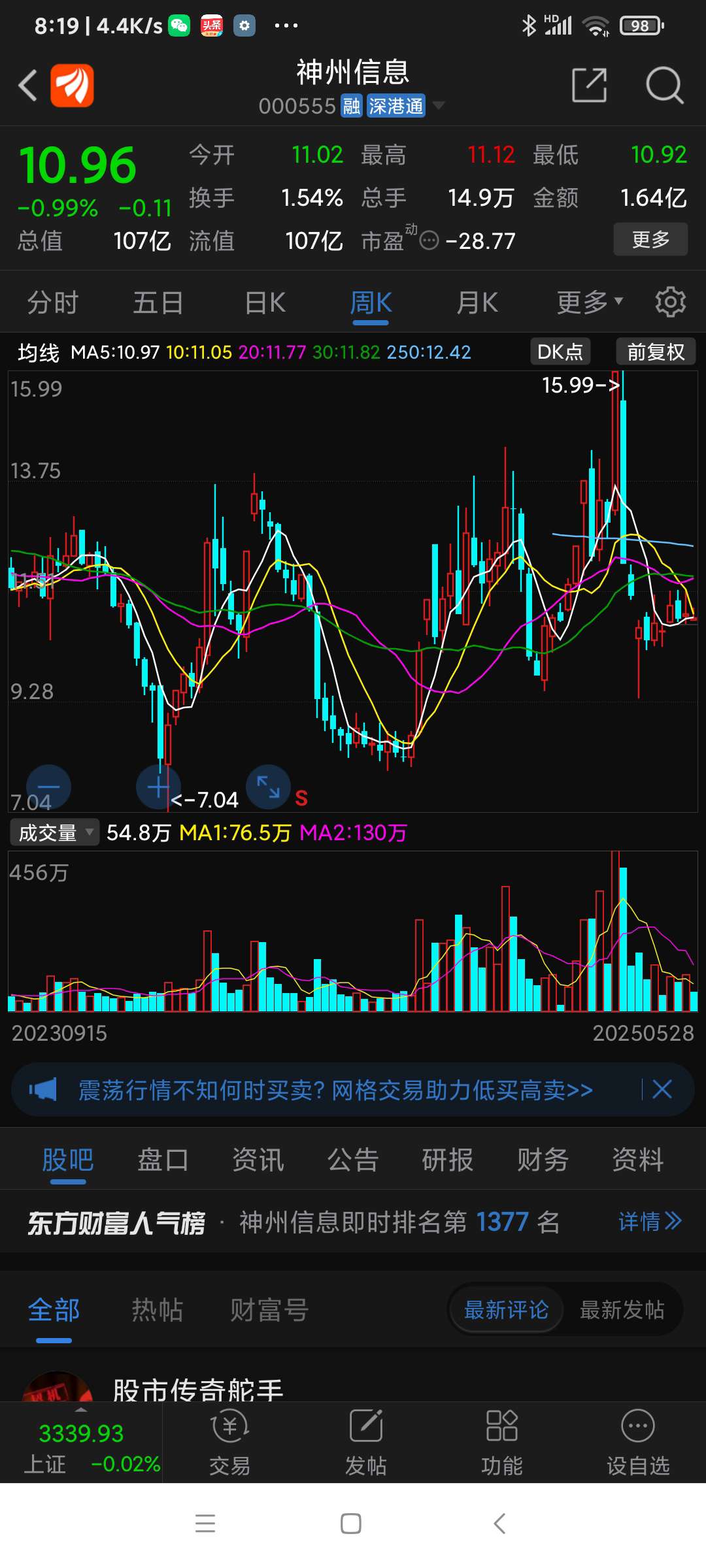Zoom out chart with minus button
This screenshot has height=1568, width=706.
coord(48,787)
